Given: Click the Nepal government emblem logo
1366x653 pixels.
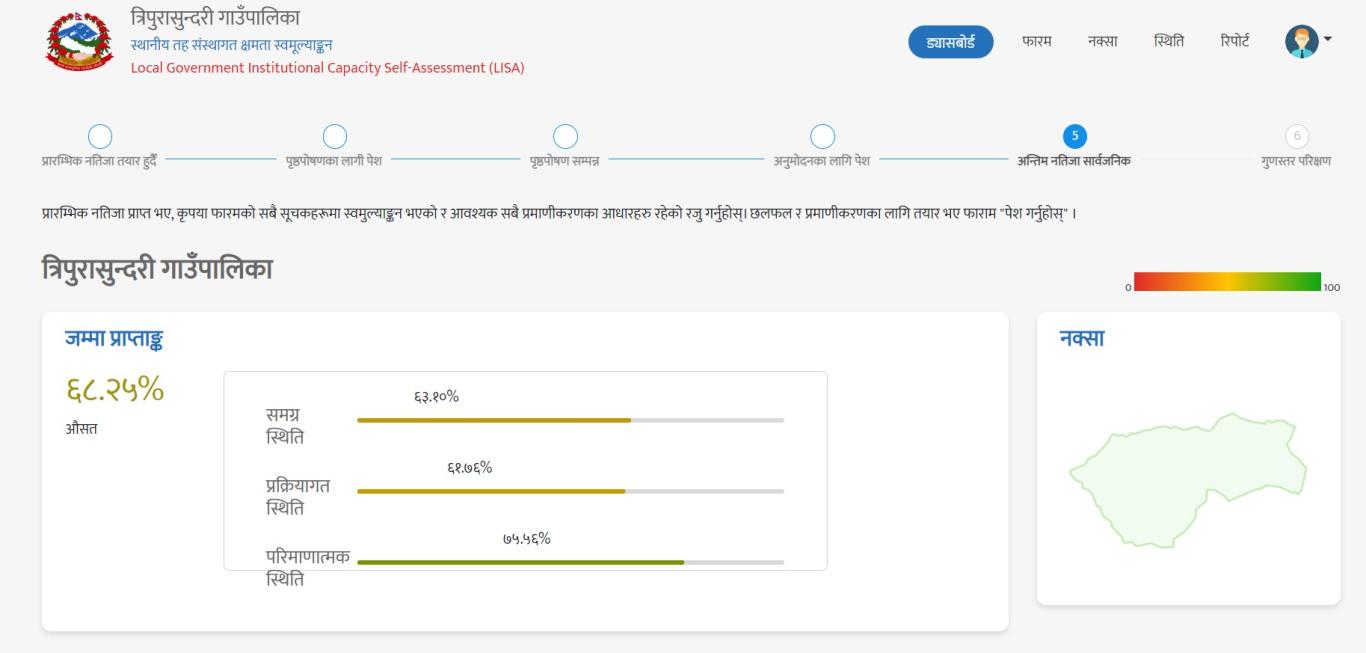Looking at the screenshot, I should tap(80, 39).
